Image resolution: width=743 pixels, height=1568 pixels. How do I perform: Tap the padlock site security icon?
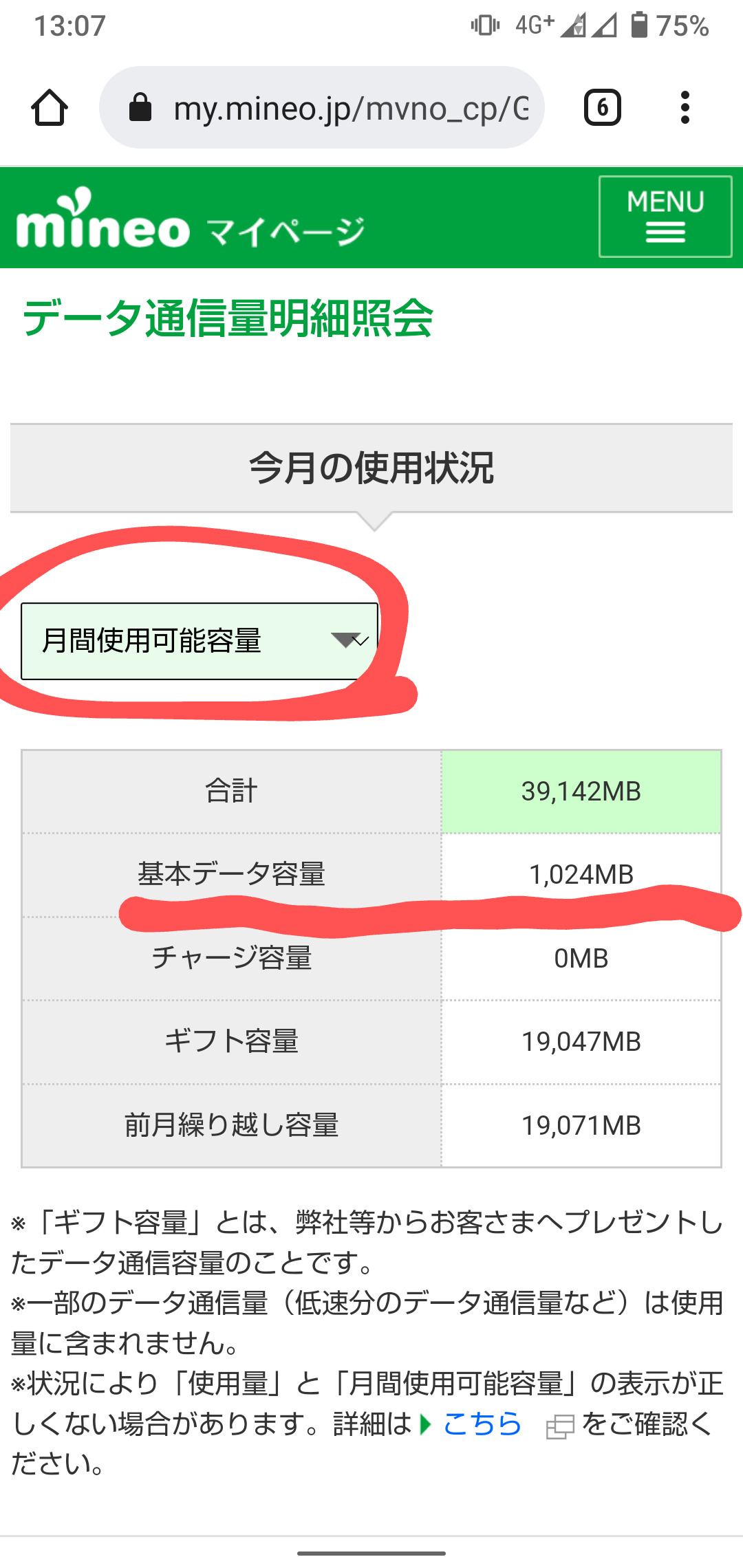pos(140,108)
